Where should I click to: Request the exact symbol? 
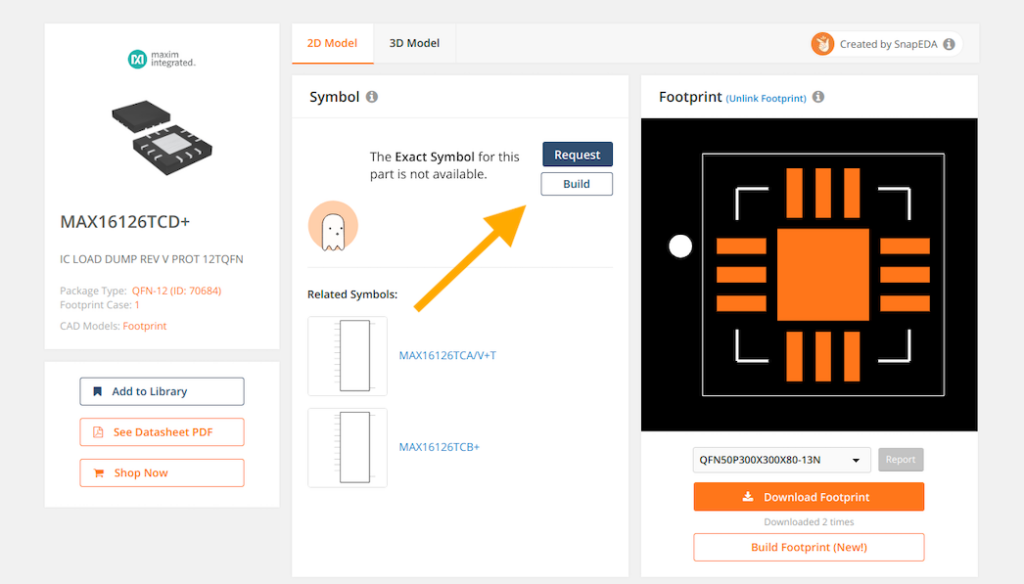[x=577, y=154]
